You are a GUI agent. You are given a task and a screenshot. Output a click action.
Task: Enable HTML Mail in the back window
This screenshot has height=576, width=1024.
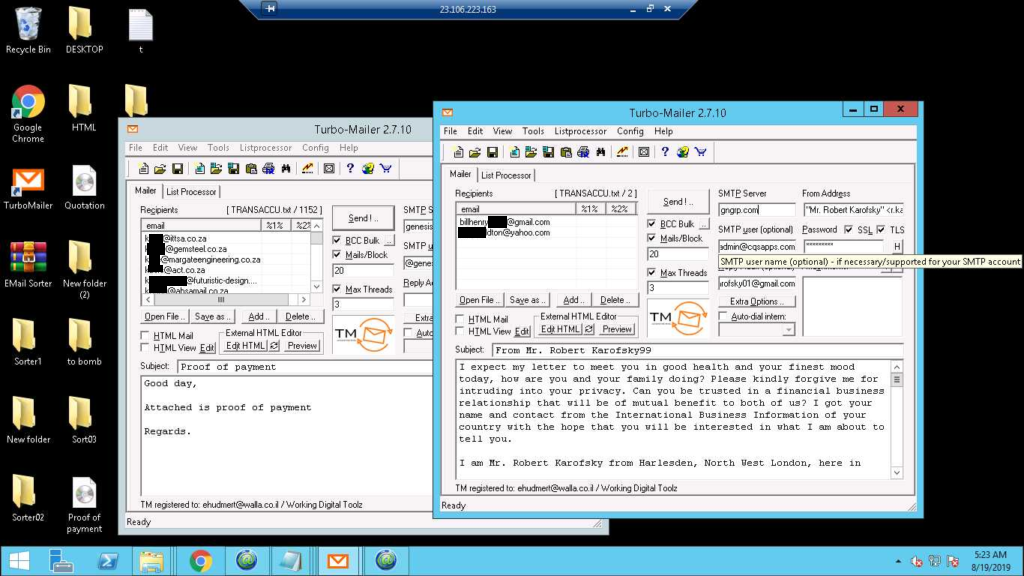(x=145, y=336)
